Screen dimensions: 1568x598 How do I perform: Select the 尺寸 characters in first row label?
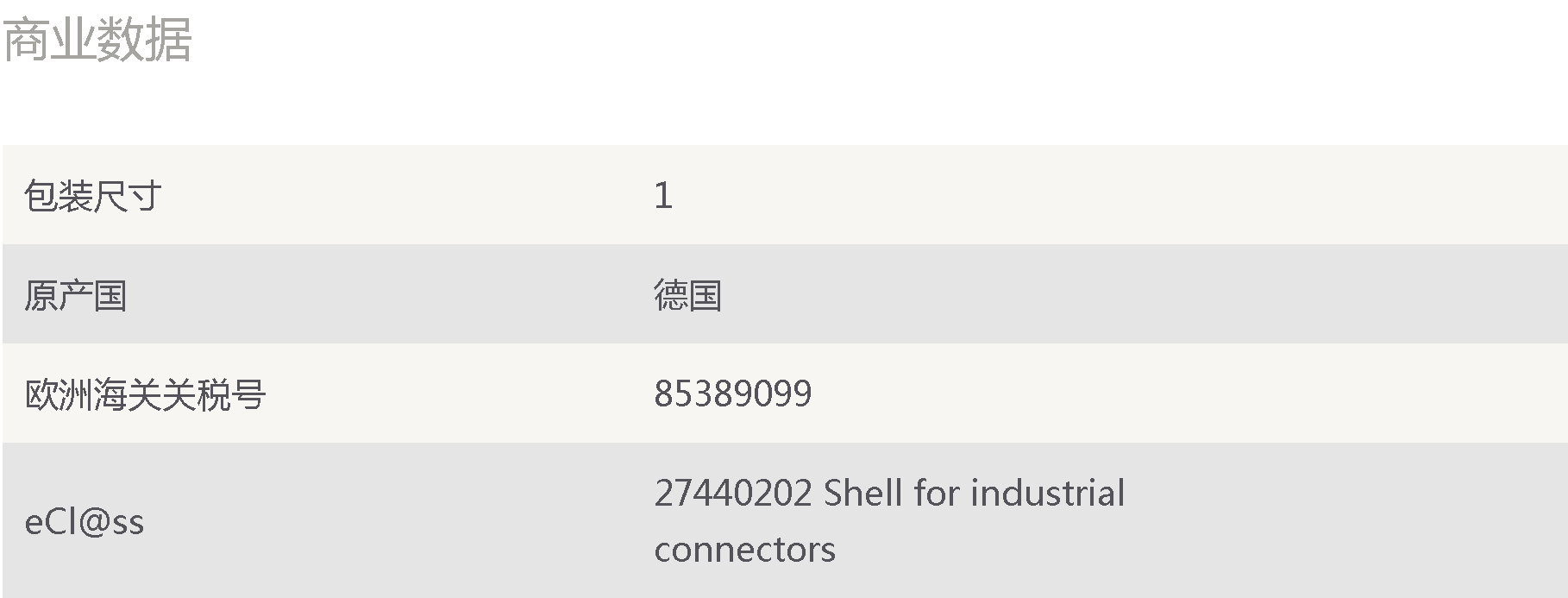[x=128, y=196]
